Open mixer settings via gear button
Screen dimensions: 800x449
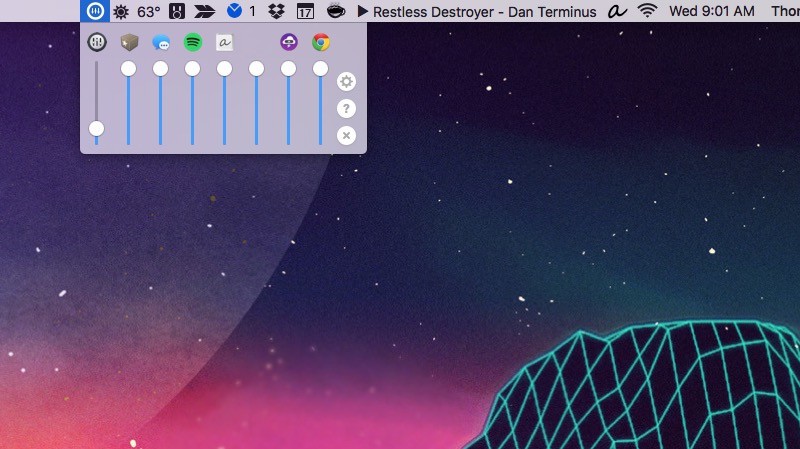pyautogui.click(x=346, y=82)
